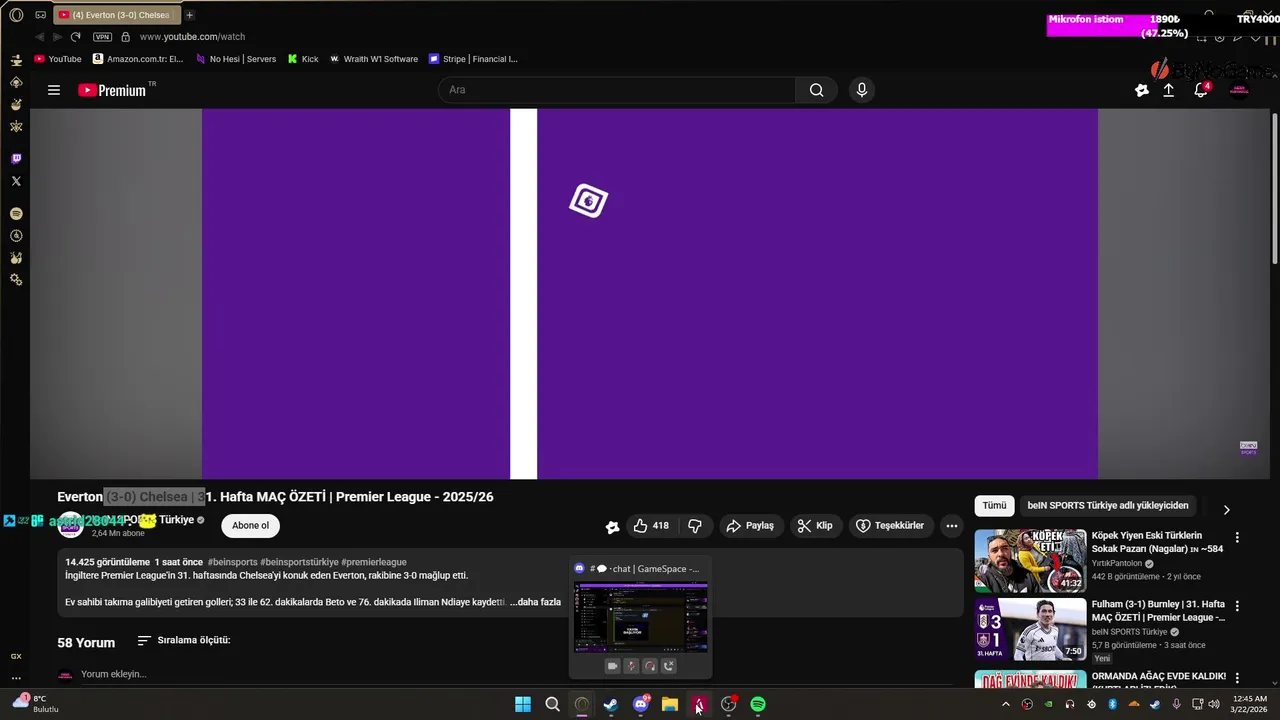This screenshot has width=1280, height=720.
Task: Open the clock showing 12:45 AM
Action: 1250,704
